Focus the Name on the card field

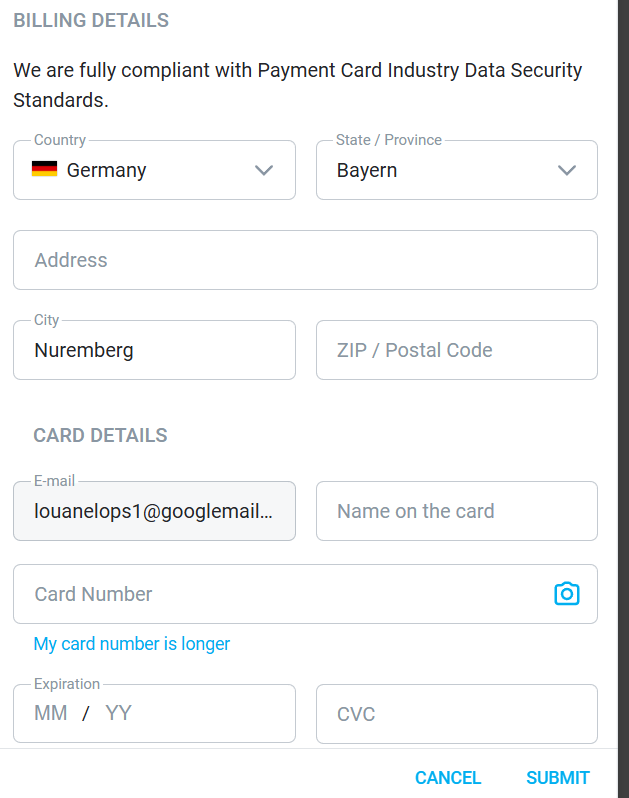[456, 511]
